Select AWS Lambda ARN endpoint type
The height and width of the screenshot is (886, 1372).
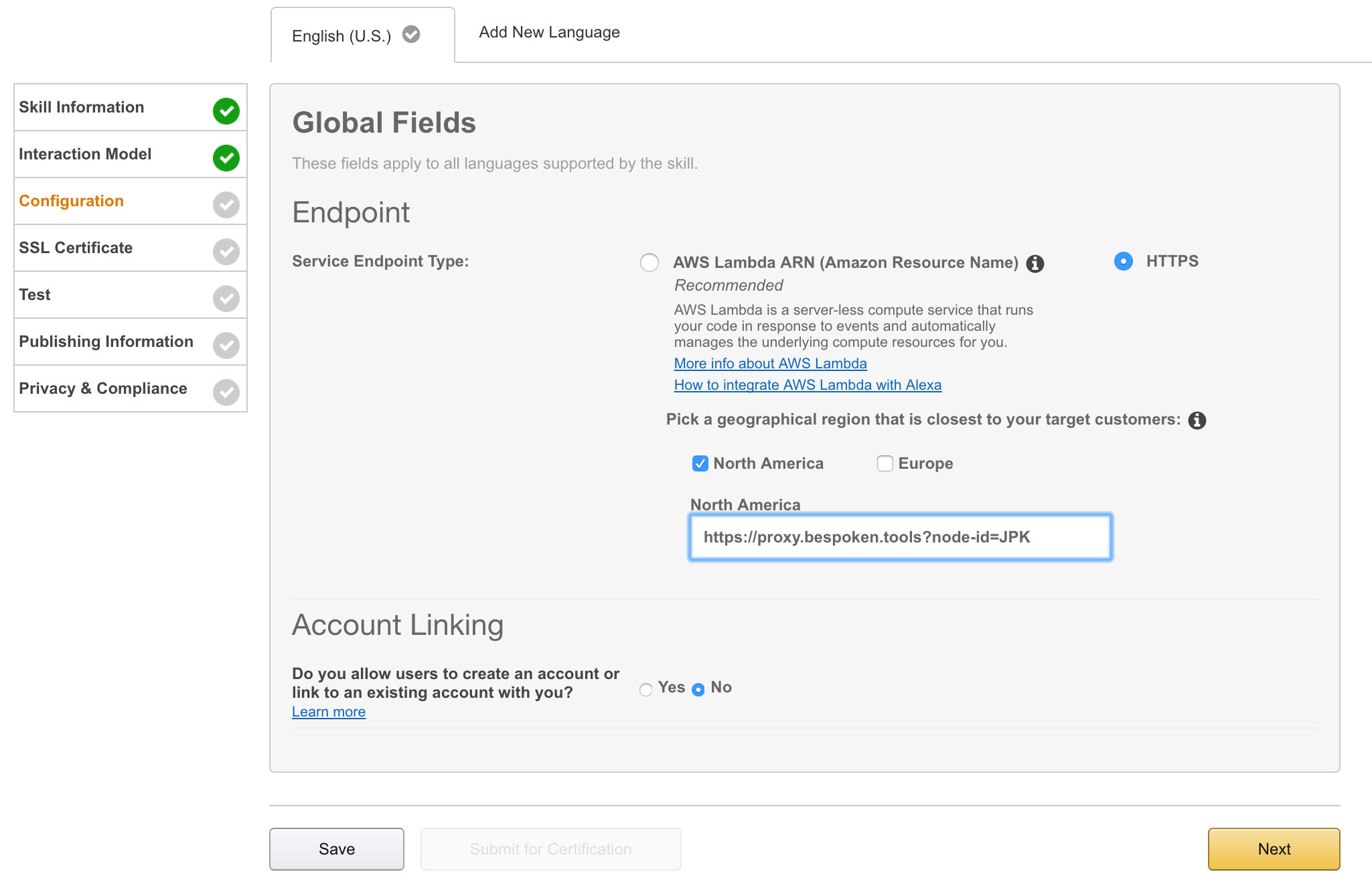[649, 262]
